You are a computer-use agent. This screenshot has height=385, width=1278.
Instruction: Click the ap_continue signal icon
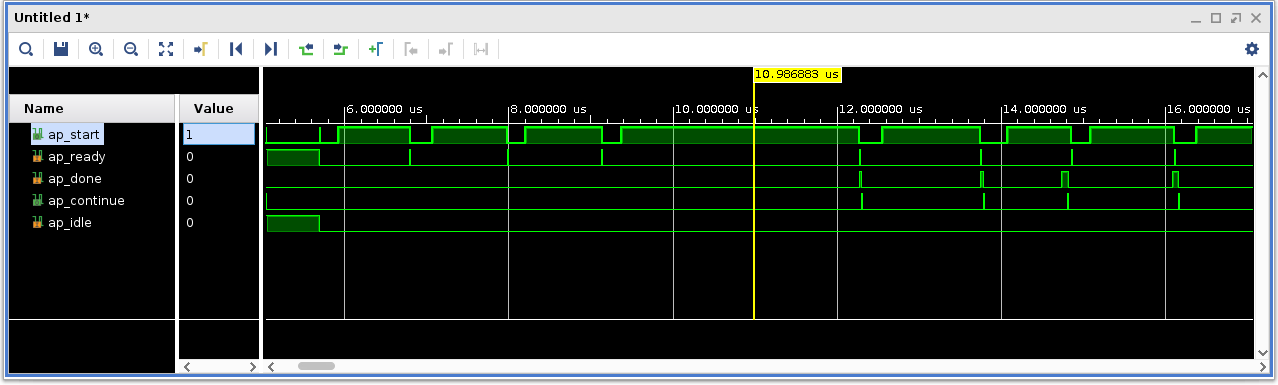(38, 200)
